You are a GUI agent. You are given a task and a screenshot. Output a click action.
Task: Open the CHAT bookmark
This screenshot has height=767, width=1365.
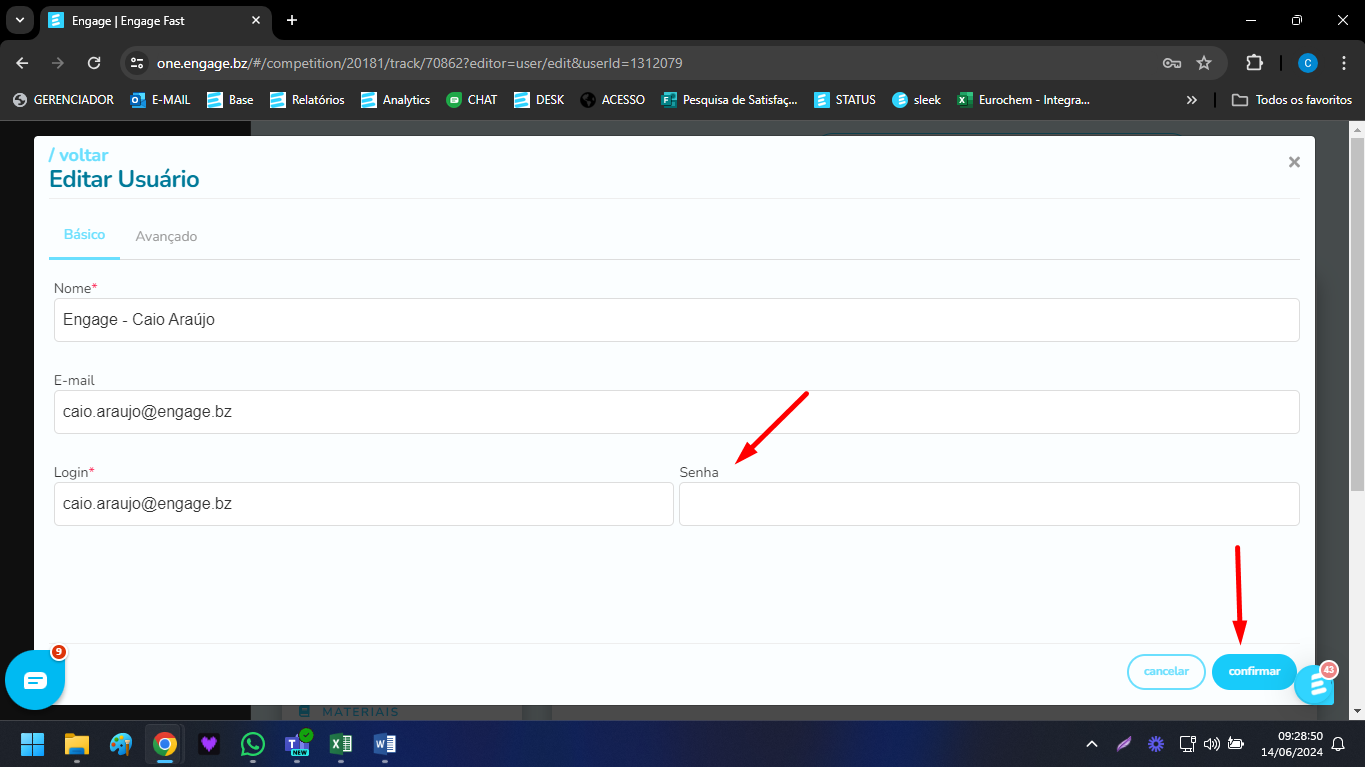click(471, 100)
